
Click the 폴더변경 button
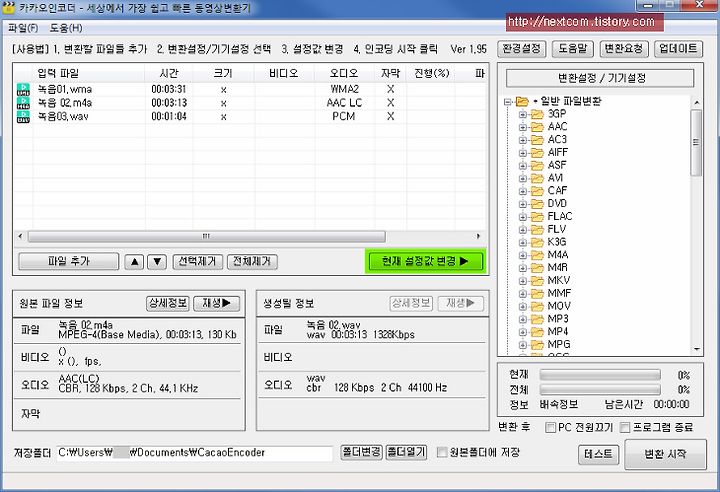pos(361,452)
